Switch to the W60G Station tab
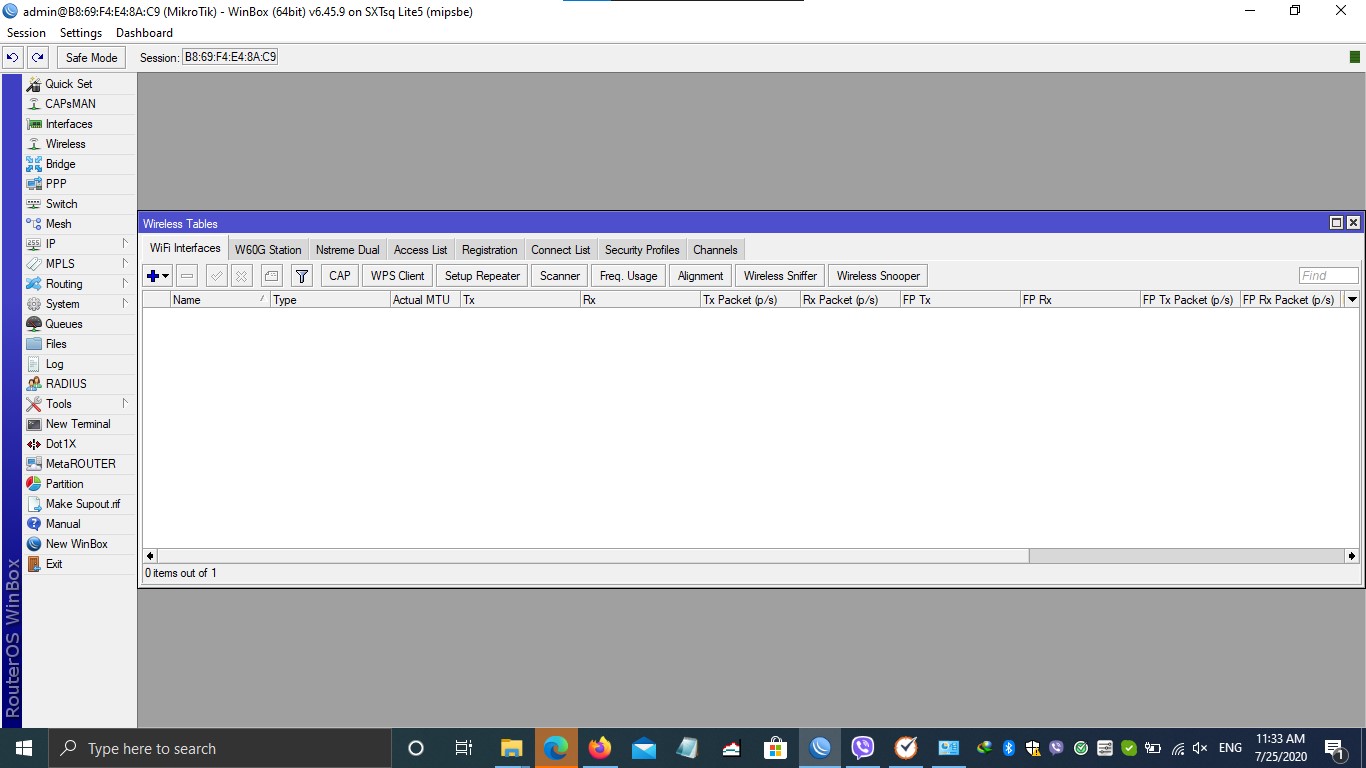Screen dimensions: 1366x768 [268, 250]
